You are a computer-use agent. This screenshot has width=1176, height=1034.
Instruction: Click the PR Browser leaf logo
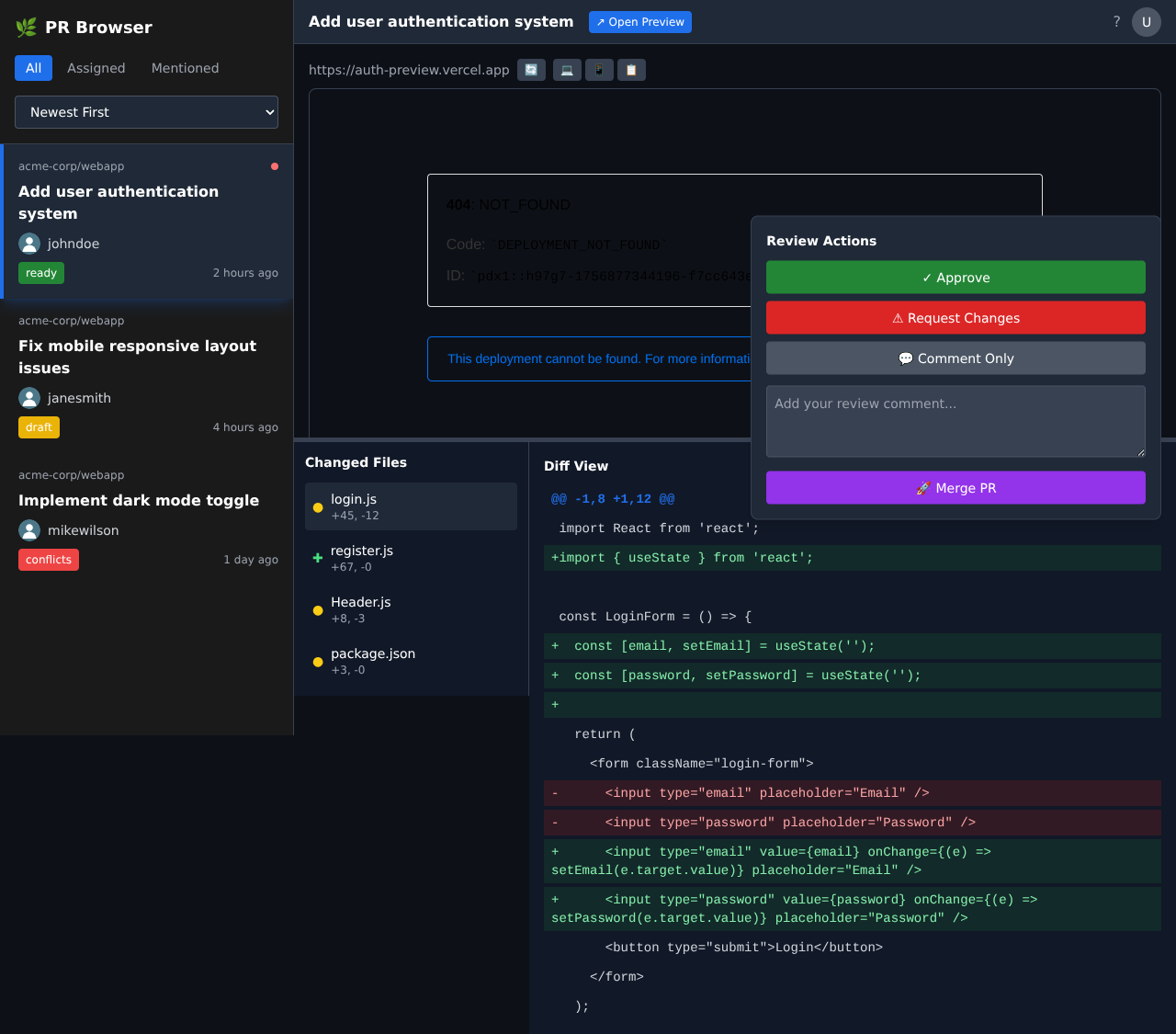tap(25, 27)
